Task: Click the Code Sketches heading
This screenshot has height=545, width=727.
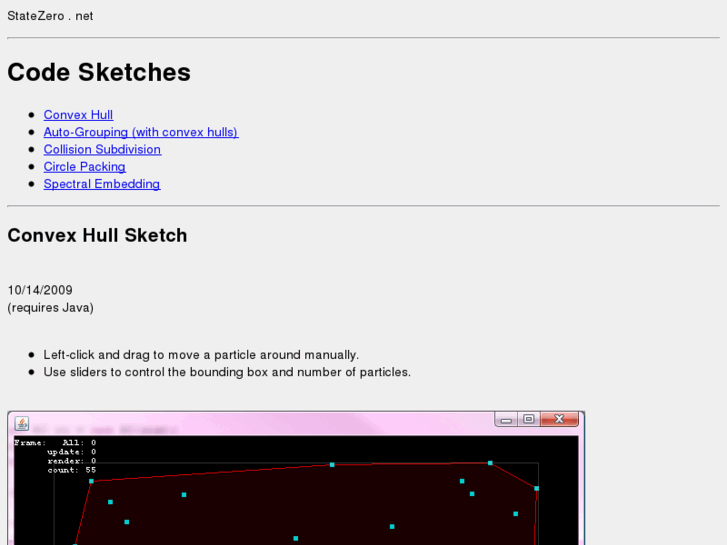Action: click(x=99, y=72)
